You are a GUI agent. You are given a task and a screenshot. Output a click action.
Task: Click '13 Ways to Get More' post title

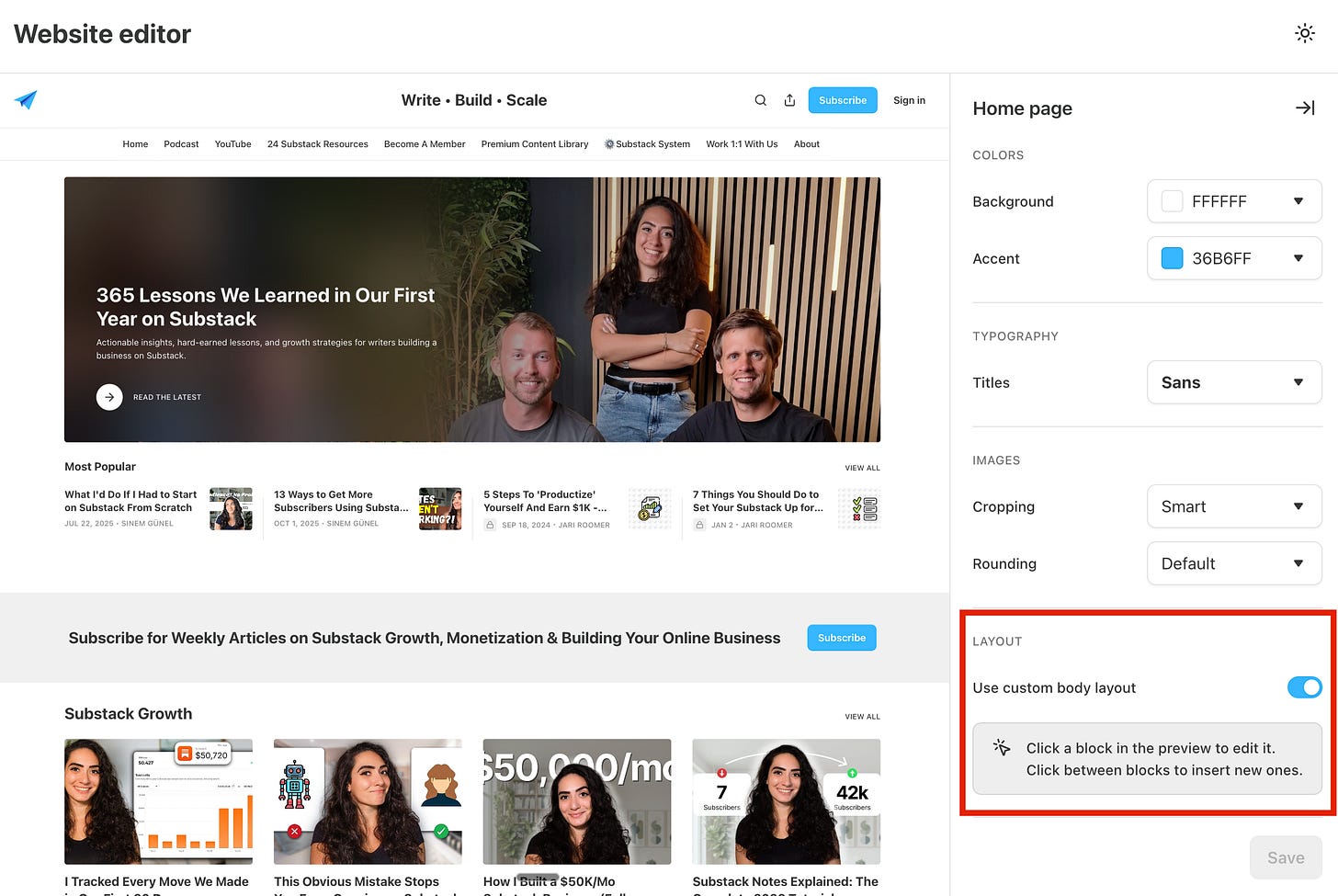(x=341, y=501)
